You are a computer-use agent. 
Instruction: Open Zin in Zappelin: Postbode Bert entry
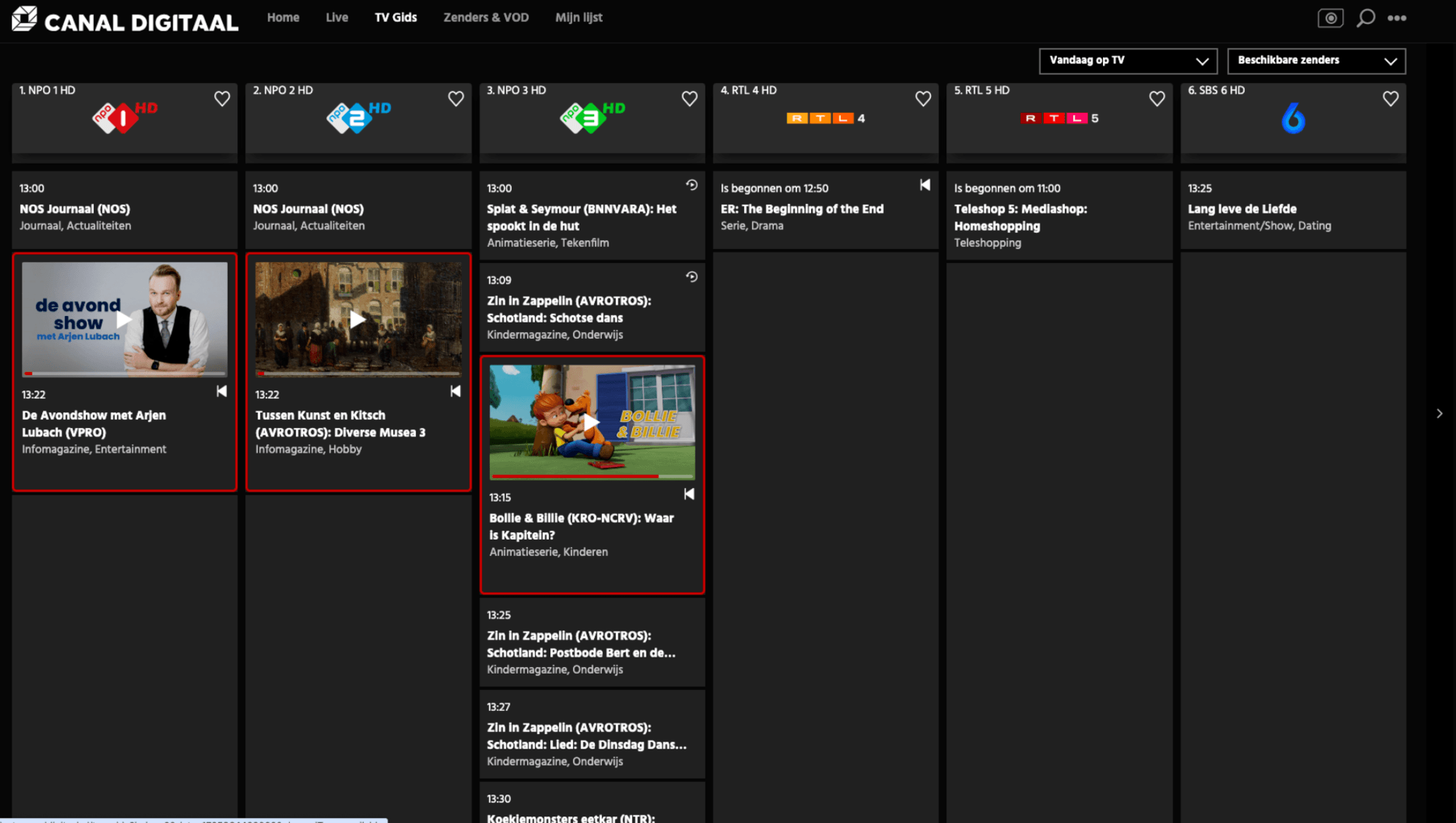coord(592,642)
